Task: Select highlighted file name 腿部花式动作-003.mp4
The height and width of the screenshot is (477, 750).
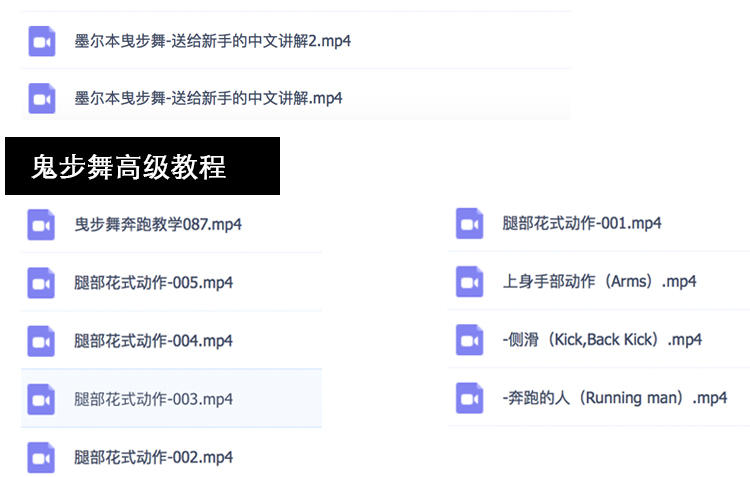Action: click(x=154, y=399)
